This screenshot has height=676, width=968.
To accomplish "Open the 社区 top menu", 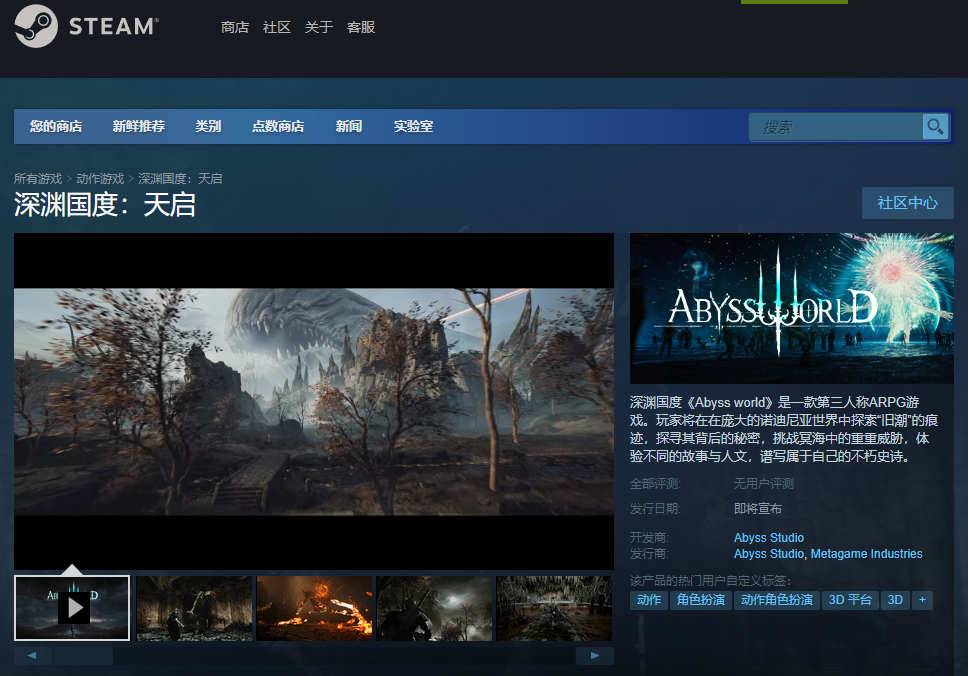I will [x=277, y=27].
